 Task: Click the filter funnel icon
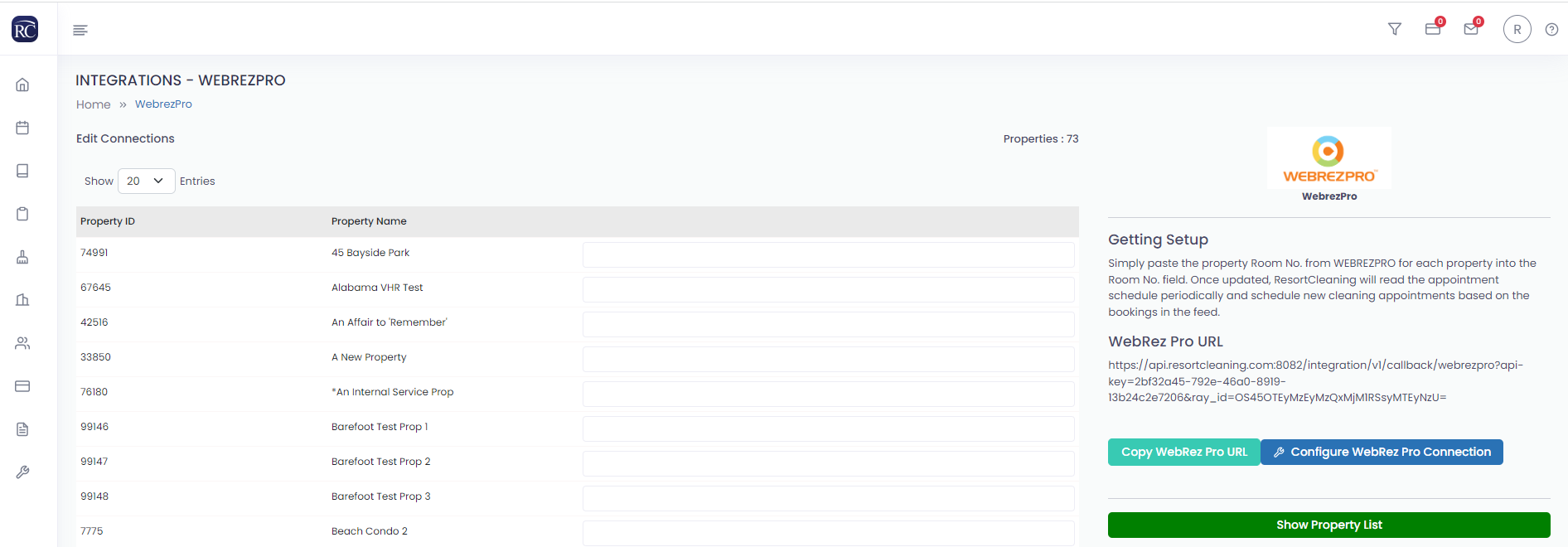pyautogui.click(x=1395, y=29)
